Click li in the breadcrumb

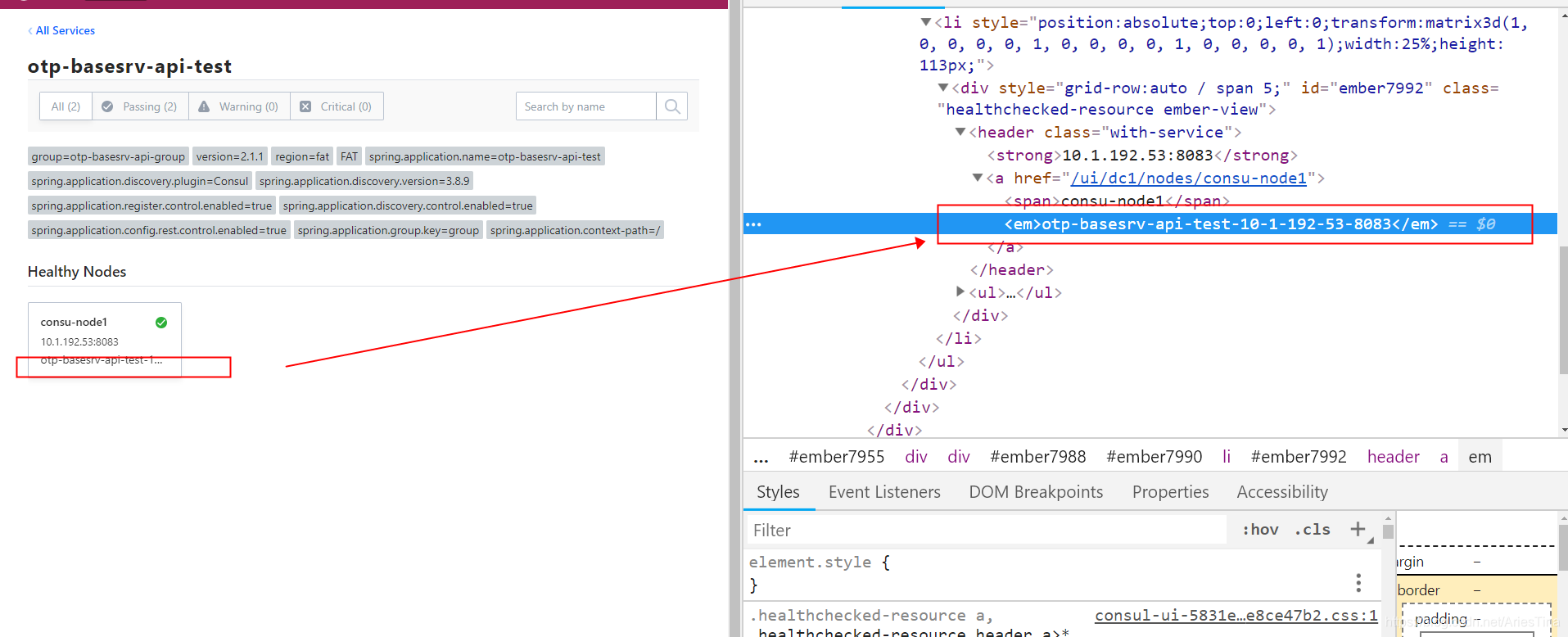click(1227, 457)
